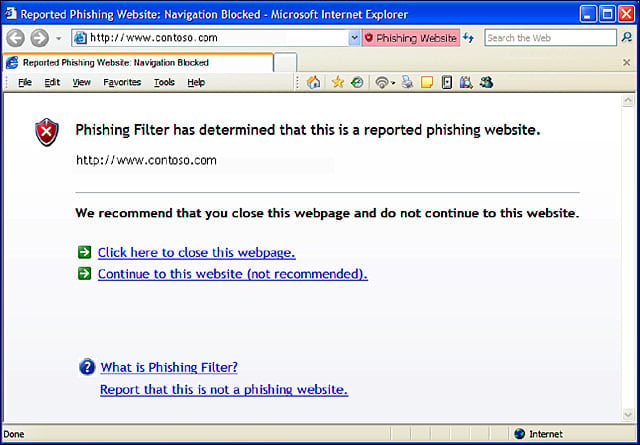Open the What is Phishing Filter? link
640x445 pixels.
169,367
